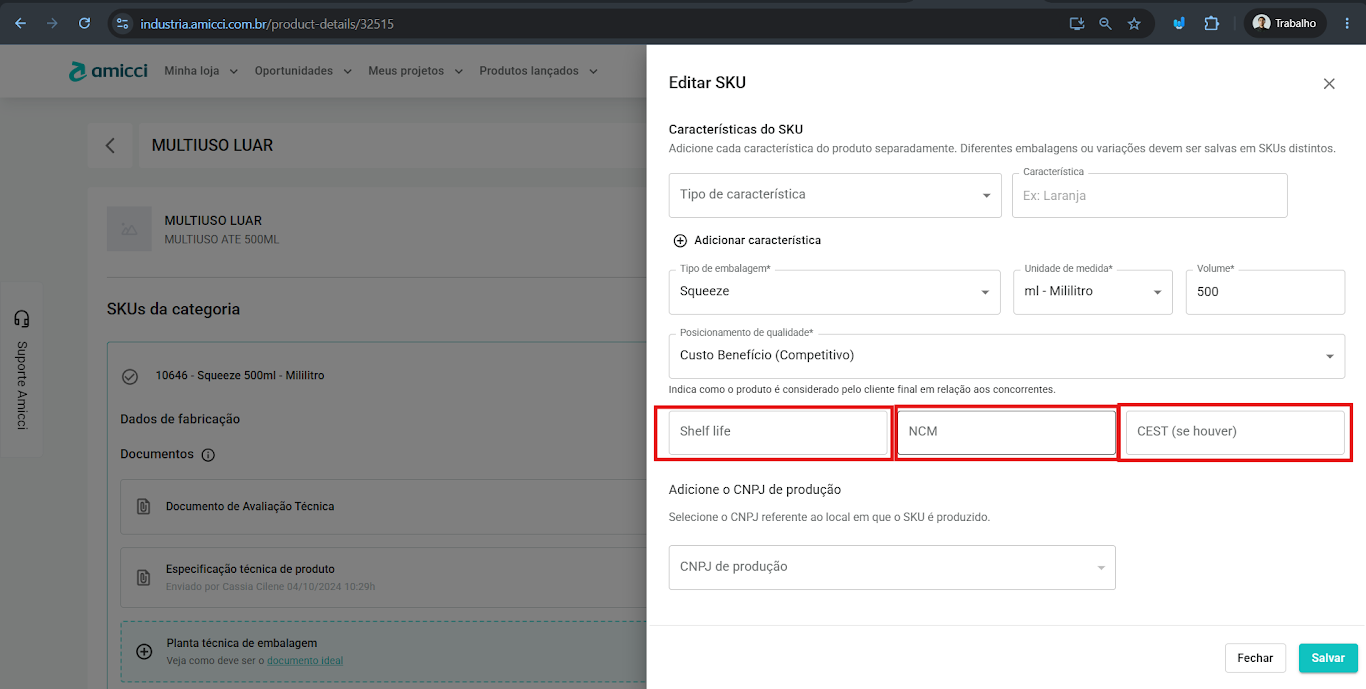Click the Especificação técnica de produto file icon

144,577
